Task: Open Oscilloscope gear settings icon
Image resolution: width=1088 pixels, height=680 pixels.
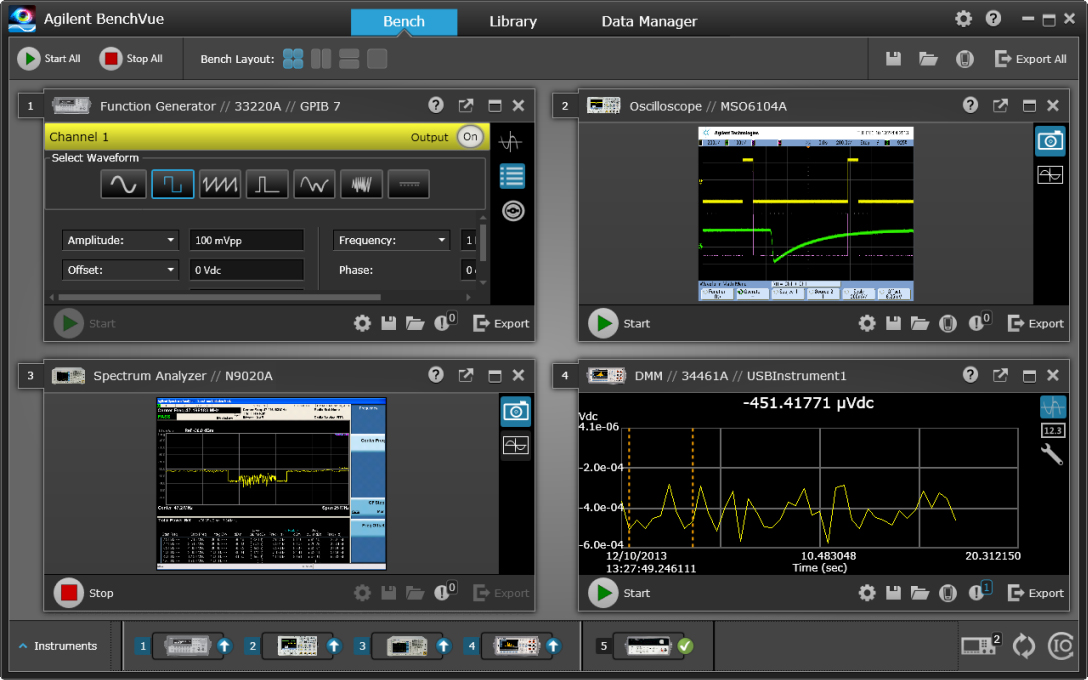Action: point(867,323)
